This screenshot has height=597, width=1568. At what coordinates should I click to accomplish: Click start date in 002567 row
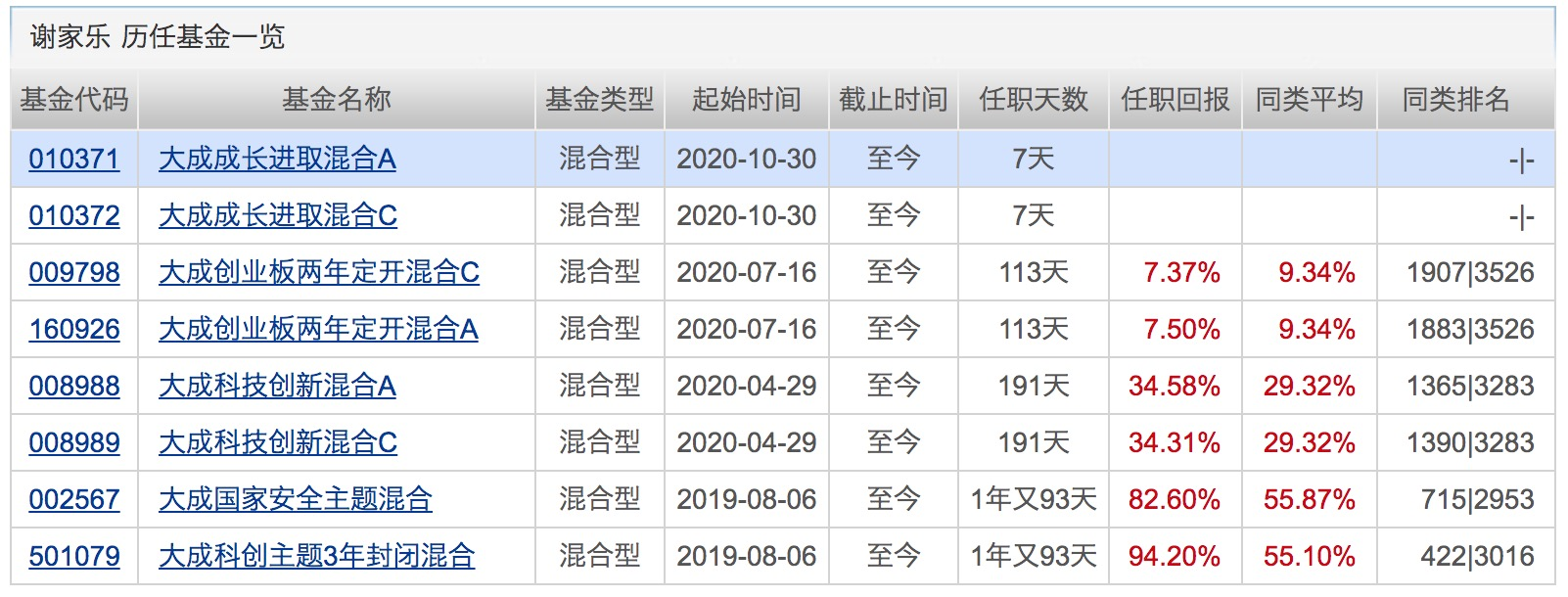point(747,500)
